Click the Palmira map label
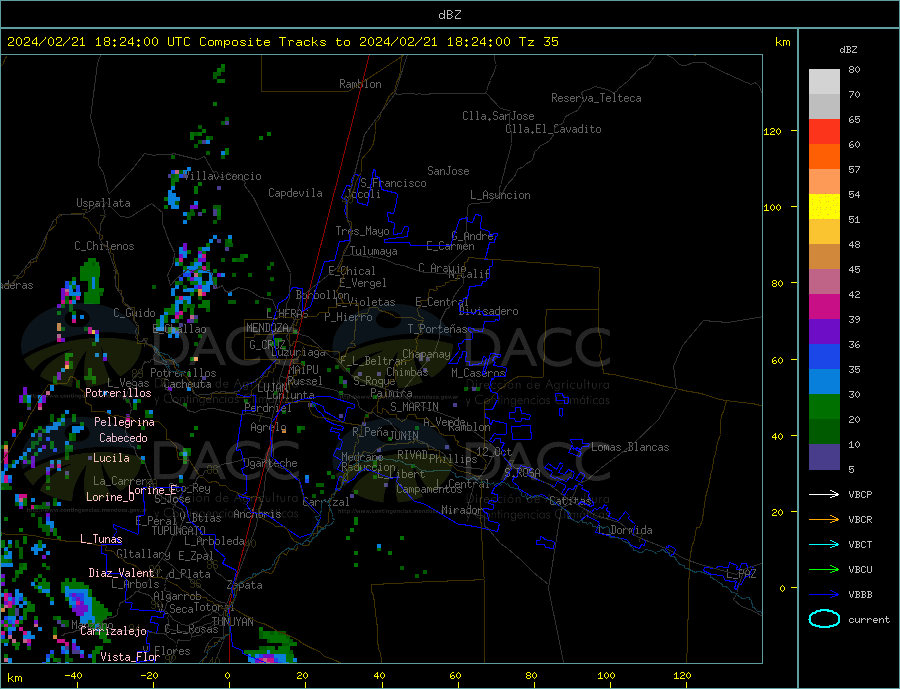Viewport: 900px width, 689px height. coord(391,393)
